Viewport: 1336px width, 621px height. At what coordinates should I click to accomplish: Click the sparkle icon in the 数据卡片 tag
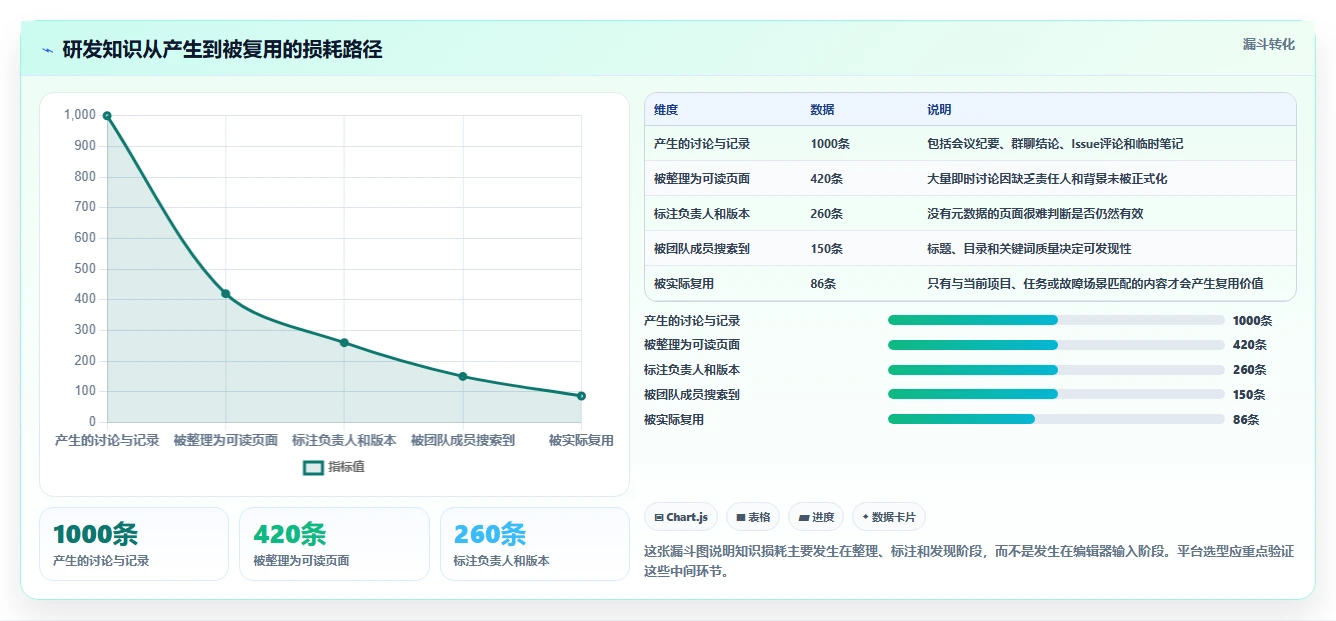[x=865, y=517]
